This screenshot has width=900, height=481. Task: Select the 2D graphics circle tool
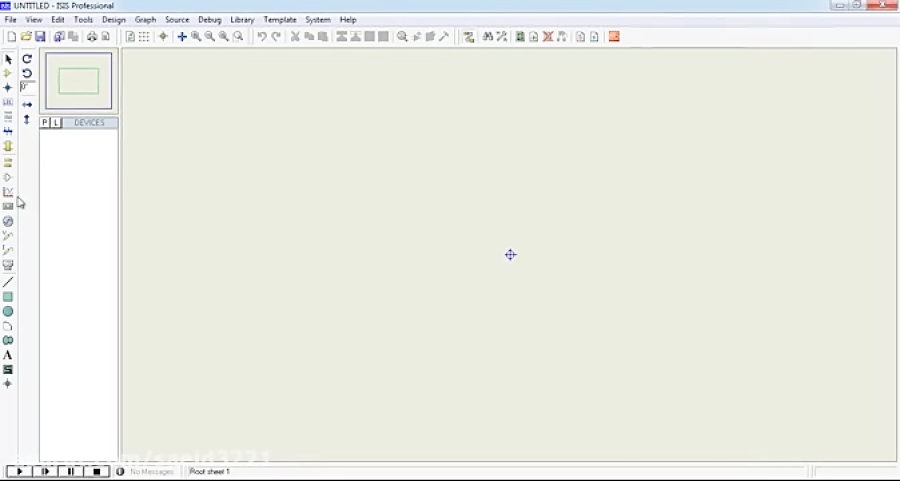(x=8, y=312)
